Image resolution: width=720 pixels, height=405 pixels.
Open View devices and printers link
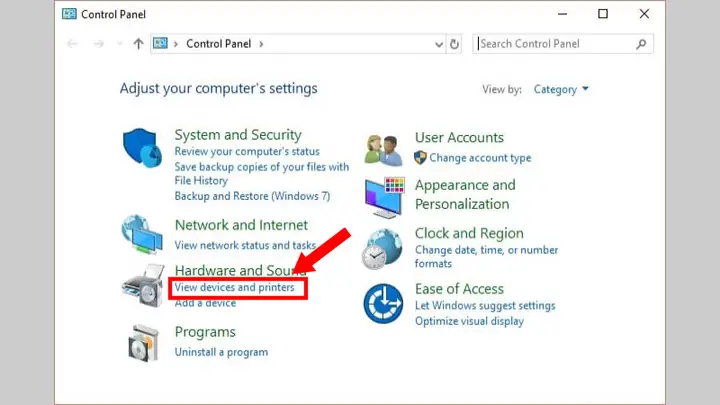[x=234, y=287]
